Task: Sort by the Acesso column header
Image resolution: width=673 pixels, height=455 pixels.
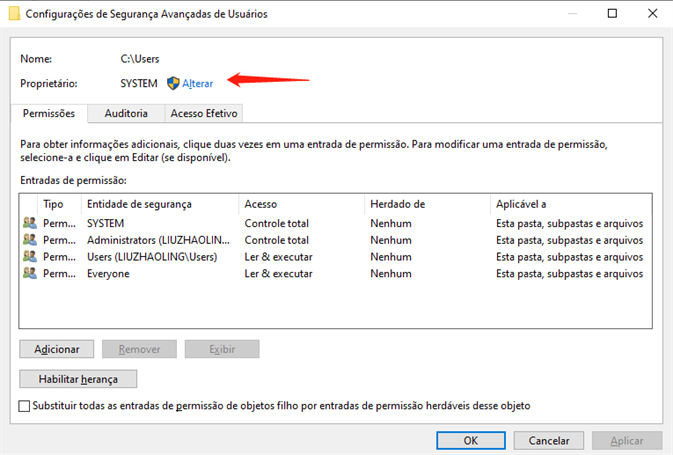Action: click(x=302, y=204)
